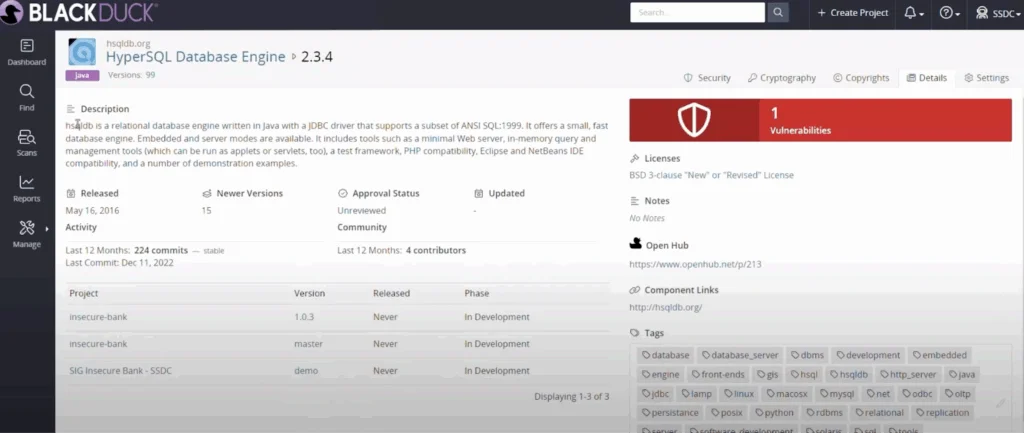
Task: Open the Find sidebar icon
Action: click(27, 98)
